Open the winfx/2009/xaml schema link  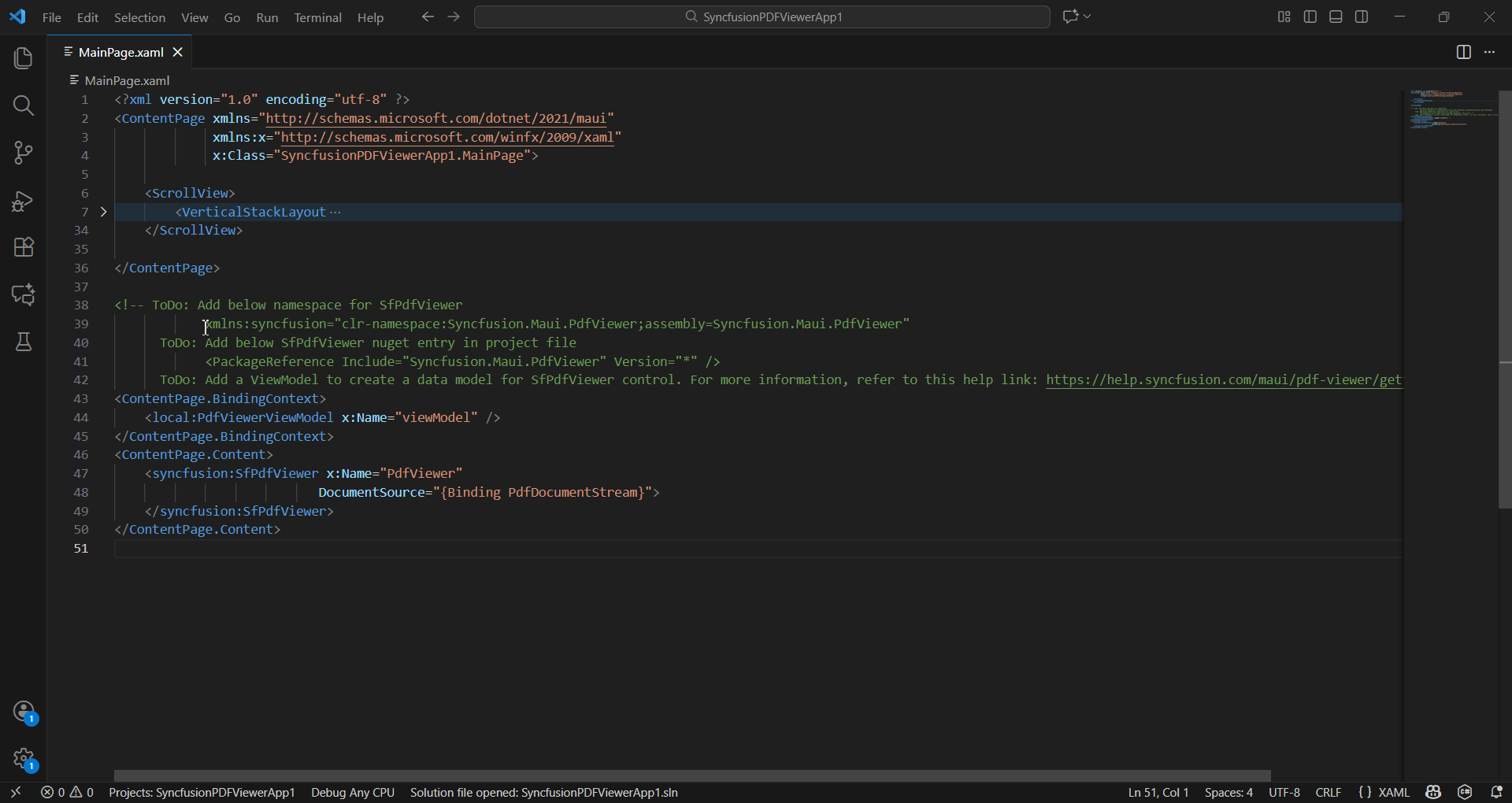pos(447,137)
